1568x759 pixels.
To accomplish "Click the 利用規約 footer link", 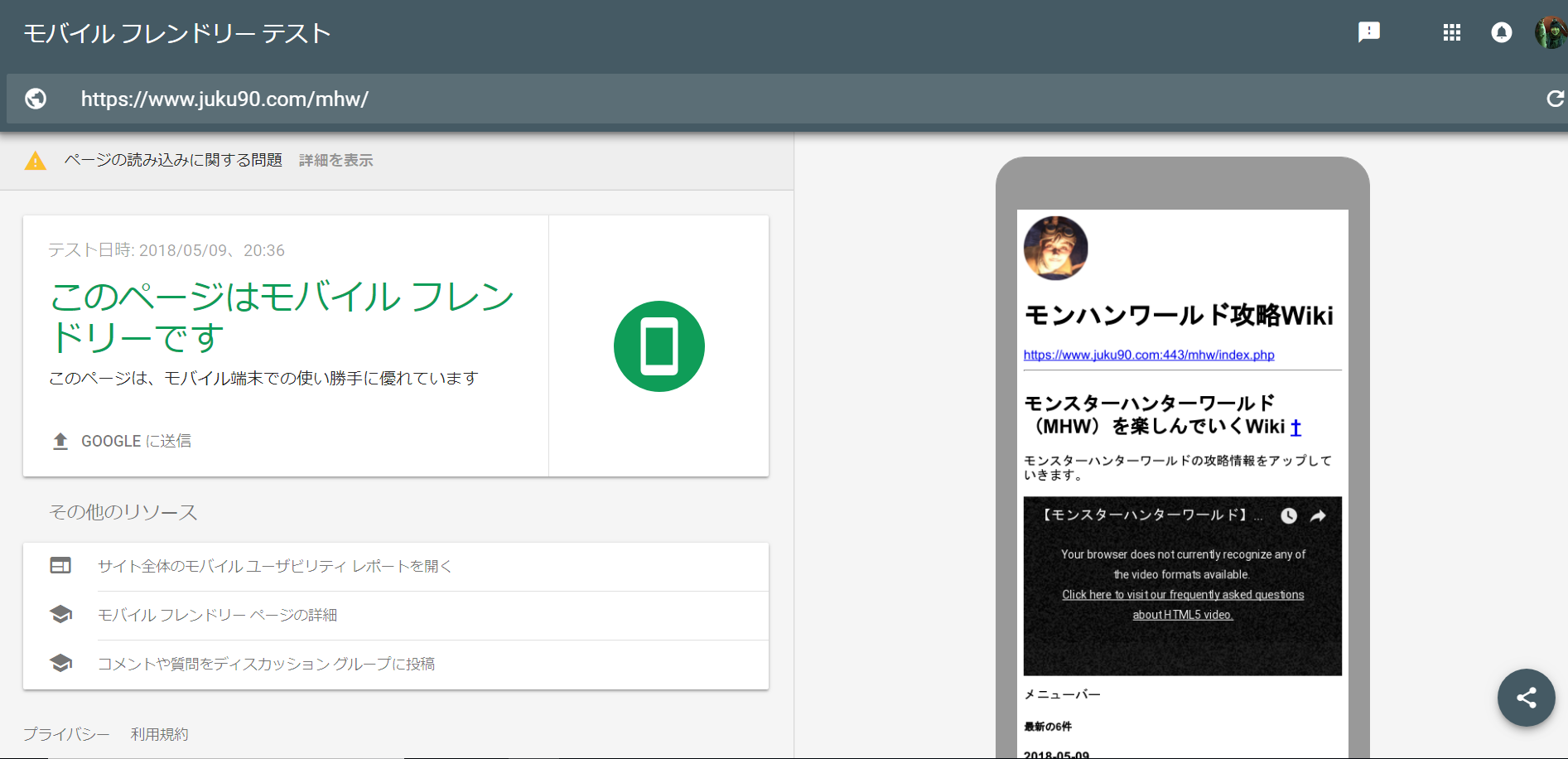I will click(x=159, y=734).
